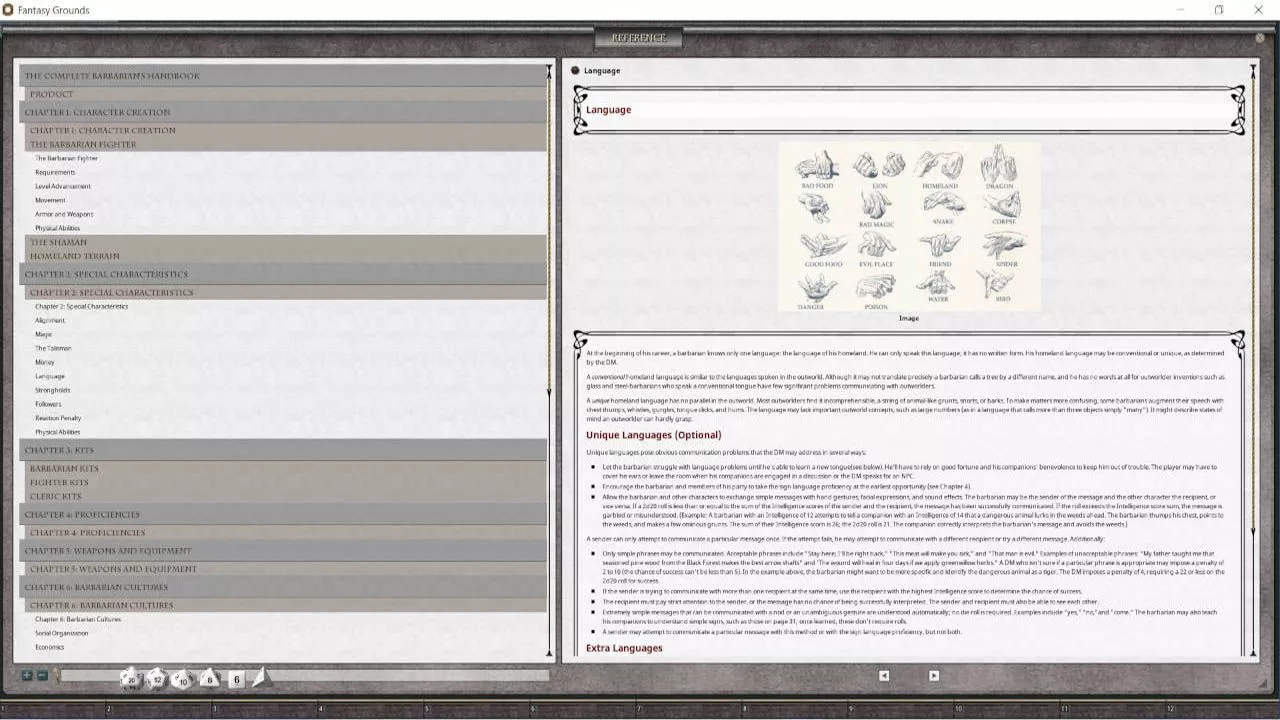The image size is (1280, 720).
Task: Expand Chapter 4: Proficiencies main header
Action: point(282,514)
